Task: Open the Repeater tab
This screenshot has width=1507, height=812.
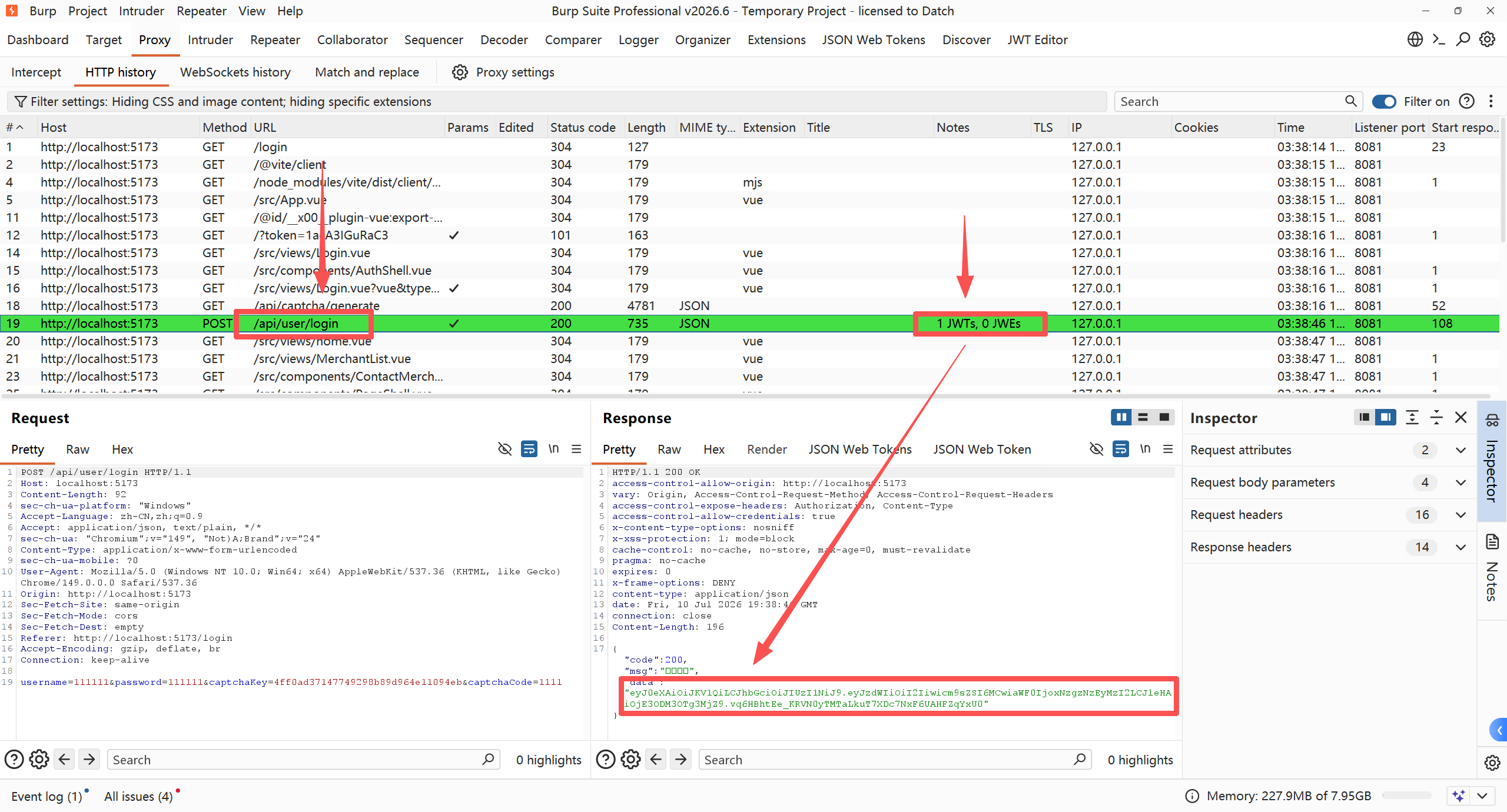Action: [275, 40]
